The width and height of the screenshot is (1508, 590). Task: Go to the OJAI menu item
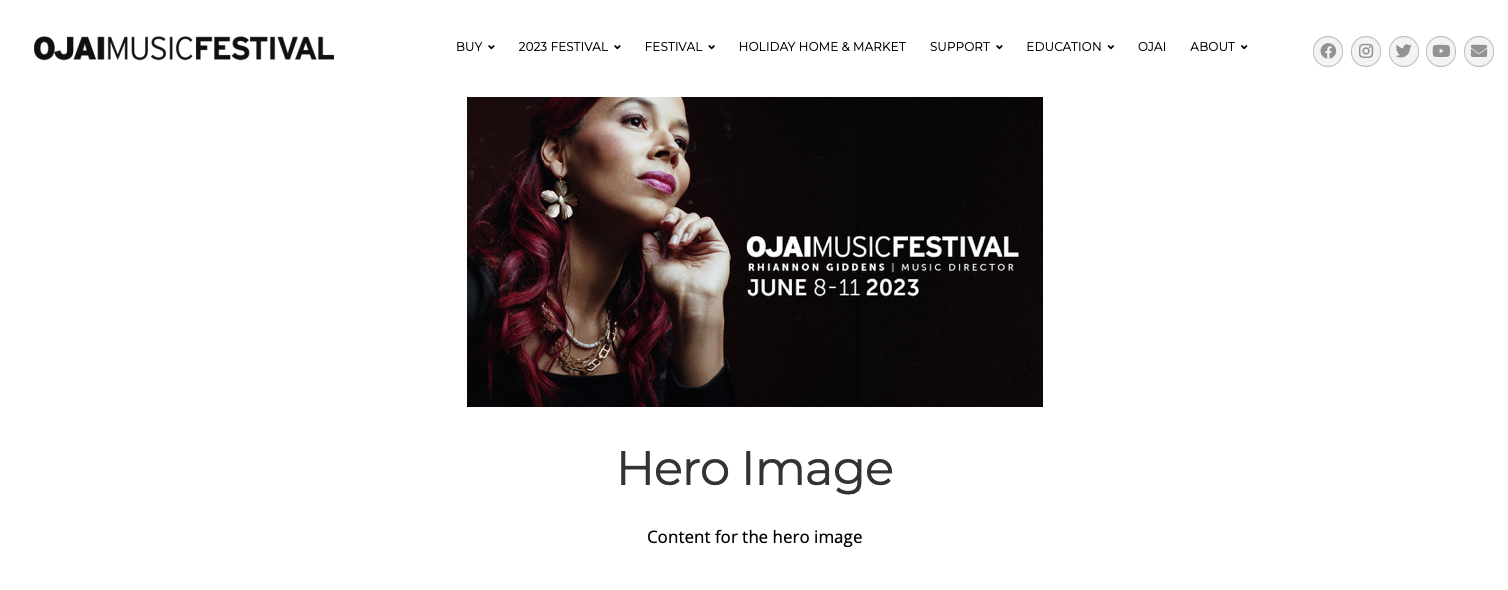[x=1152, y=47]
